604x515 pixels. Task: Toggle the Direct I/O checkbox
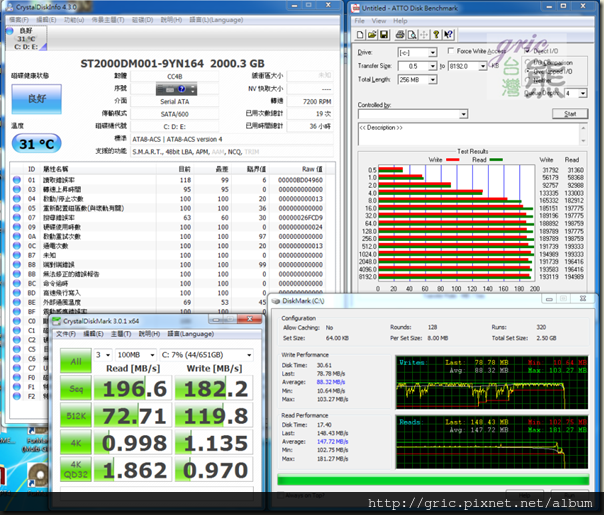(527, 51)
